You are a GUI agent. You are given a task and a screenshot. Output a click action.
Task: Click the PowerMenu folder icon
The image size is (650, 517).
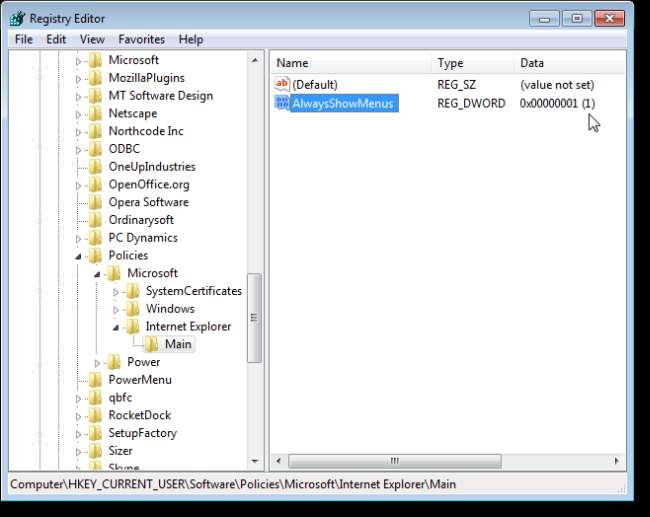[96, 380]
